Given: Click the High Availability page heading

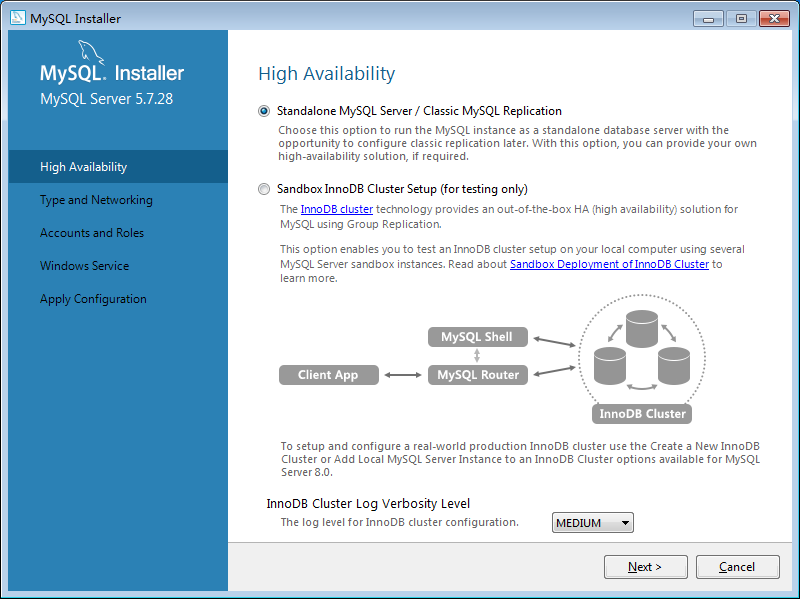Looking at the screenshot, I should coord(327,74).
